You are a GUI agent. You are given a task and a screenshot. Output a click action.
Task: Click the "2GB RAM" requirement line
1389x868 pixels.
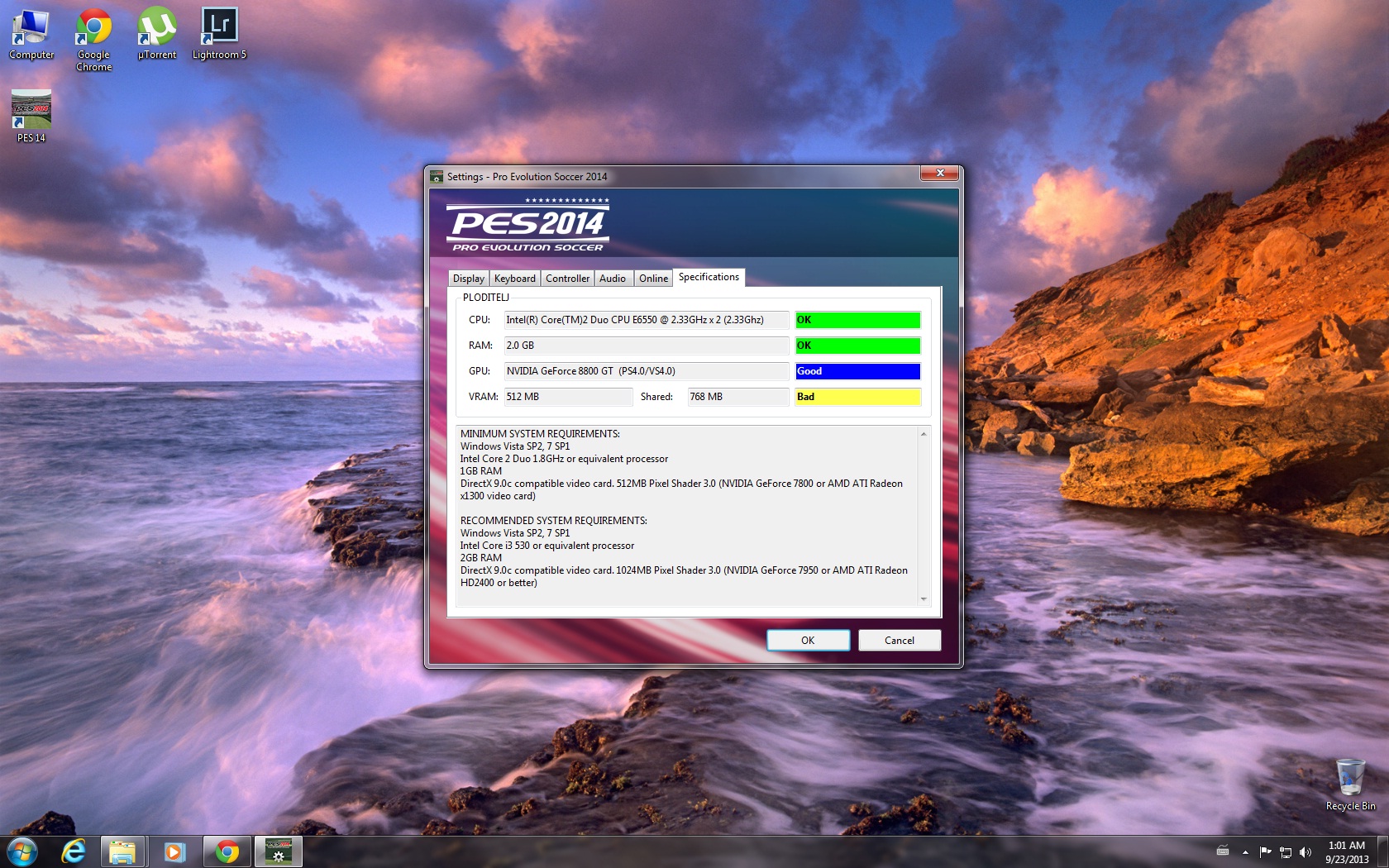[481, 558]
